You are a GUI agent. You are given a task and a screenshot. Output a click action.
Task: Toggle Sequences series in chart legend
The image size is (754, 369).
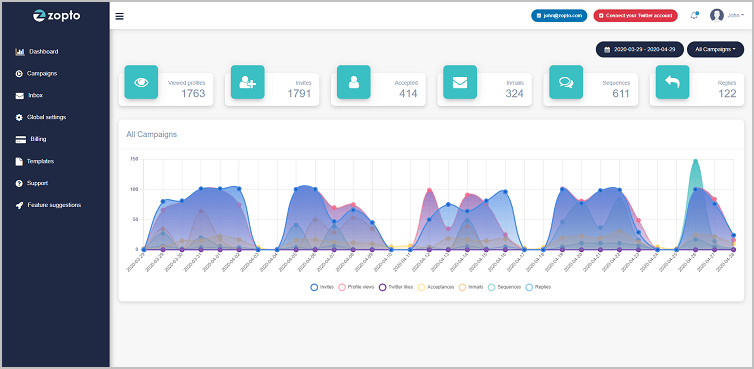pyautogui.click(x=504, y=287)
